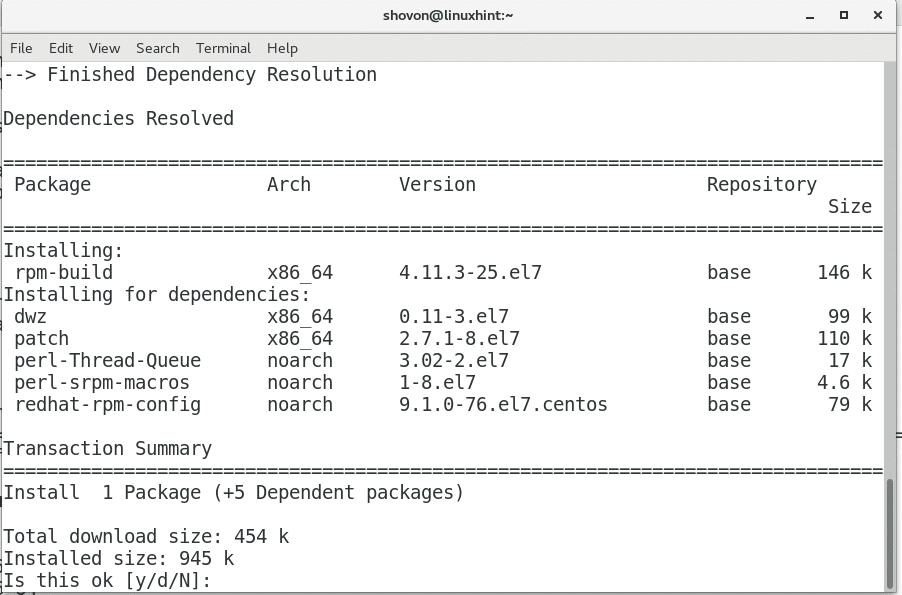Click the Repository column header
Viewport: 902px width, 595px height.
(x=762, y=184)
